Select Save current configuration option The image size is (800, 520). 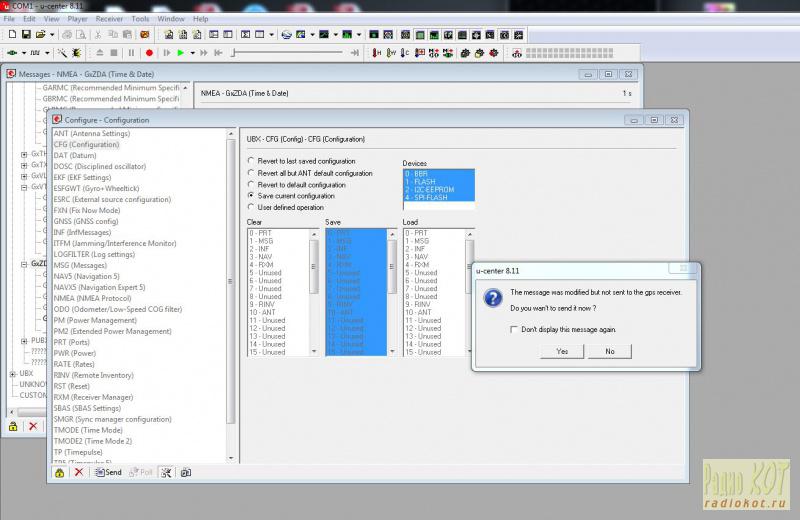(251, 195)
